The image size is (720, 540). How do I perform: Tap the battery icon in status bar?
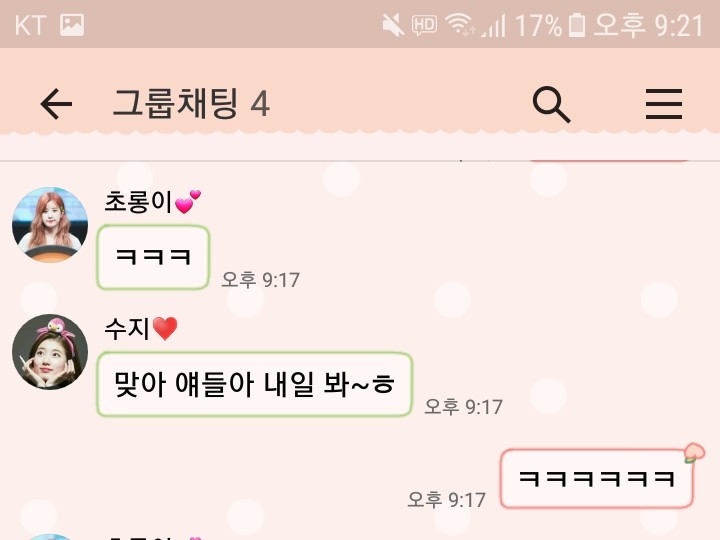pyautogui.click(x=577, y=25)
